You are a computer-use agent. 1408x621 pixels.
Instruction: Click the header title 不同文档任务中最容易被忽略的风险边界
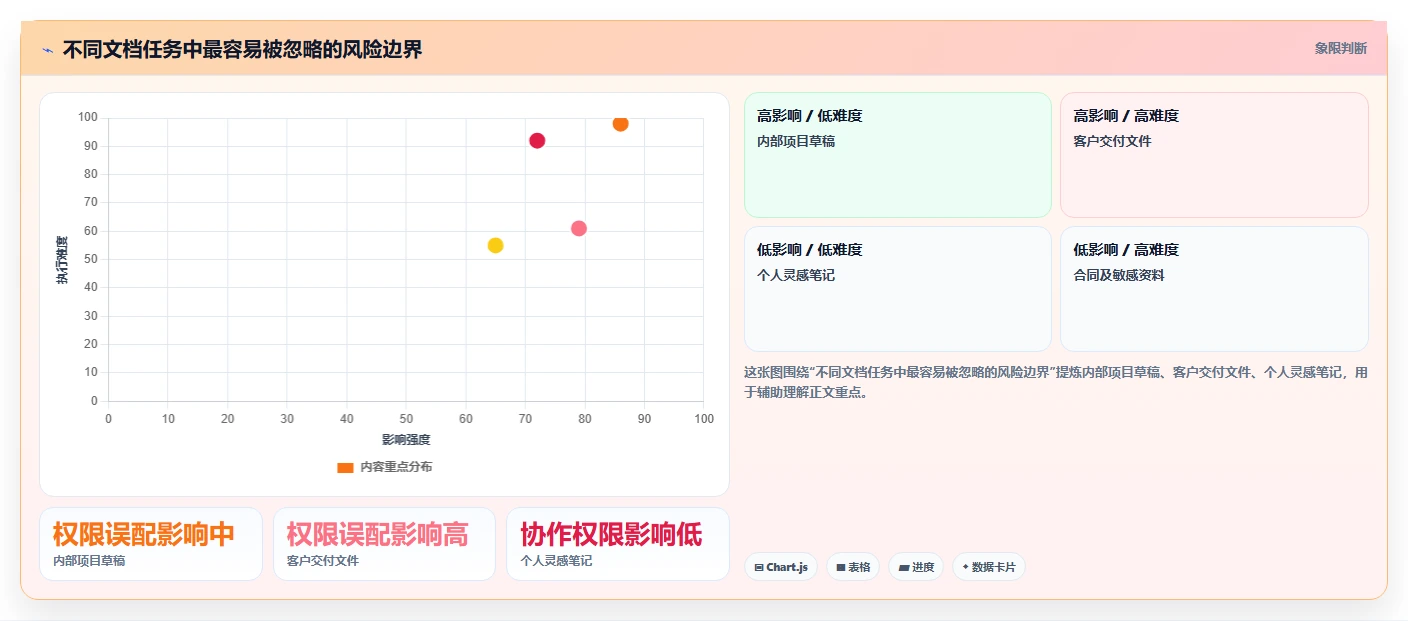click(242, 50)
